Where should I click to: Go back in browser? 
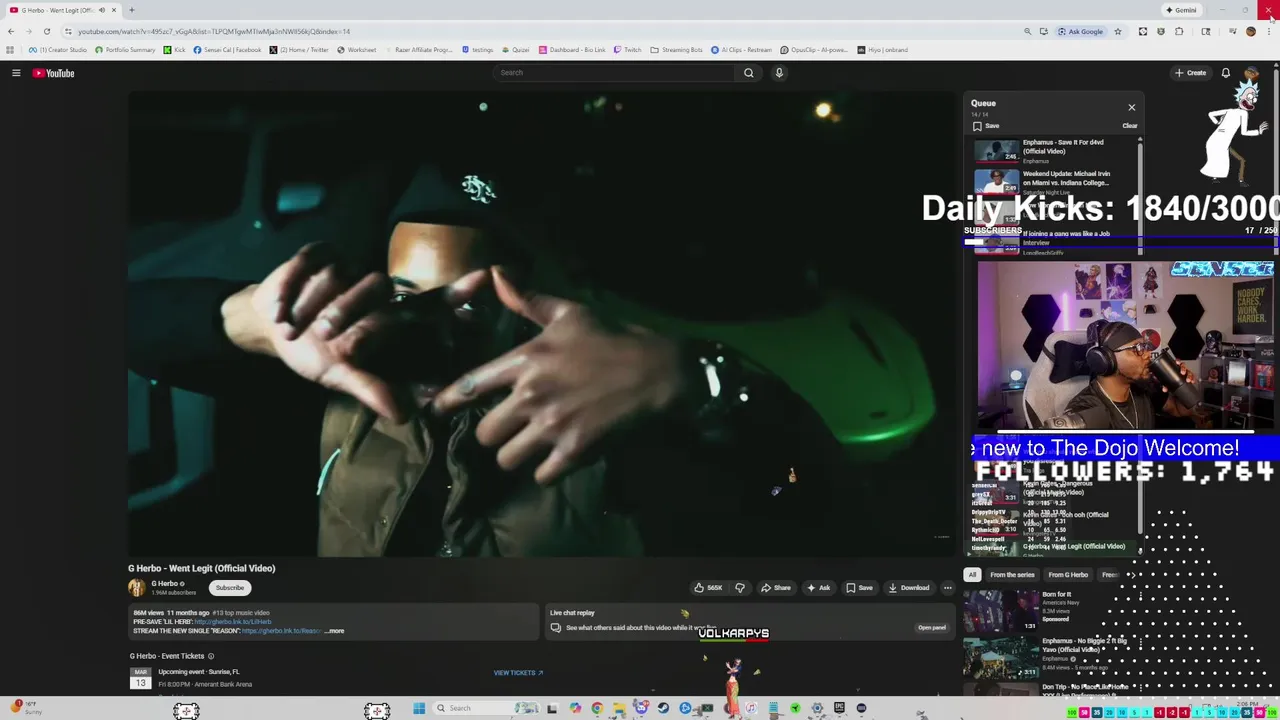point(11,31)
